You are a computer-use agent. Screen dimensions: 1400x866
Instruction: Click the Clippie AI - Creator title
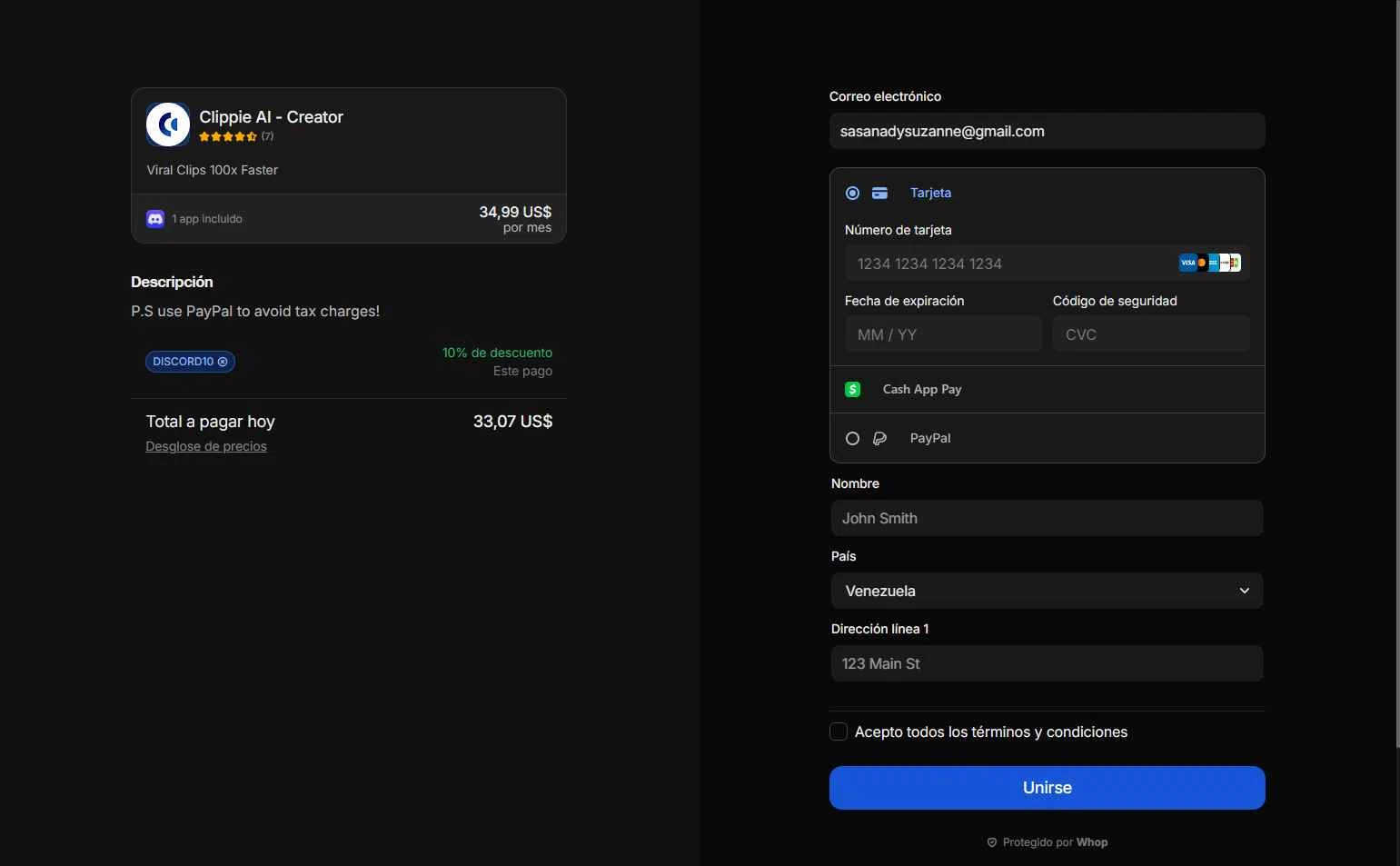point(271,117)
